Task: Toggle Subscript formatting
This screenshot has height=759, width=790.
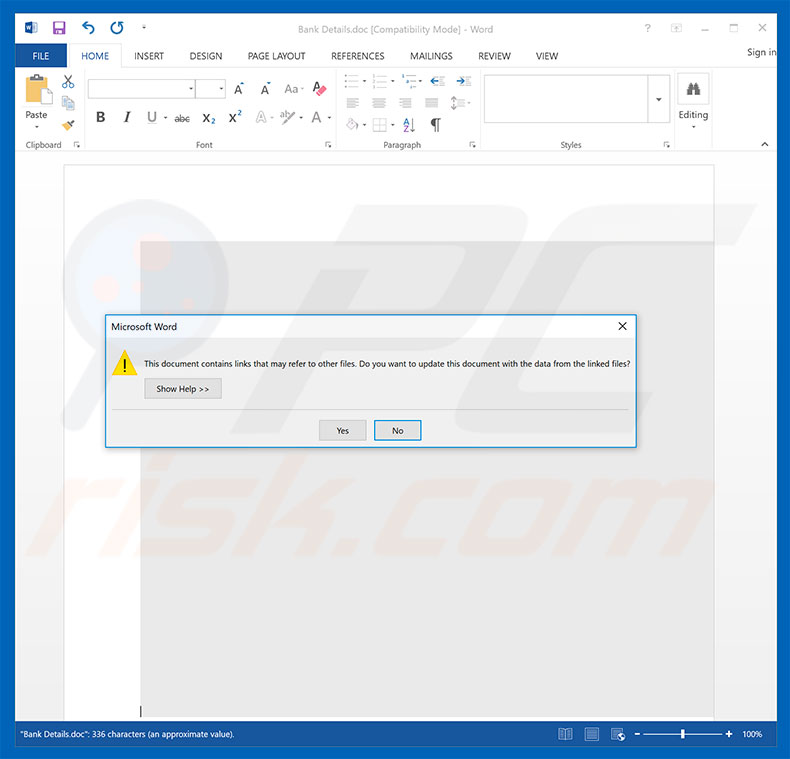Action: click(x=209, y=118)
